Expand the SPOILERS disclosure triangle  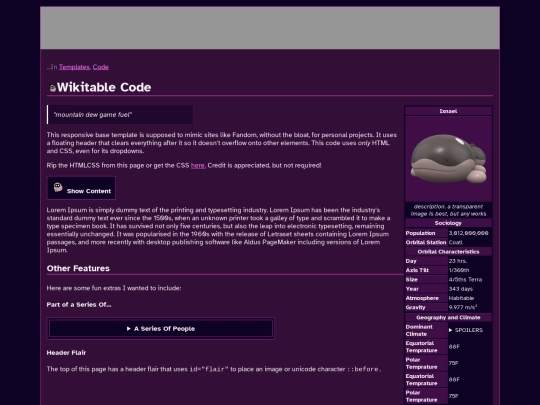coord(450,330)
